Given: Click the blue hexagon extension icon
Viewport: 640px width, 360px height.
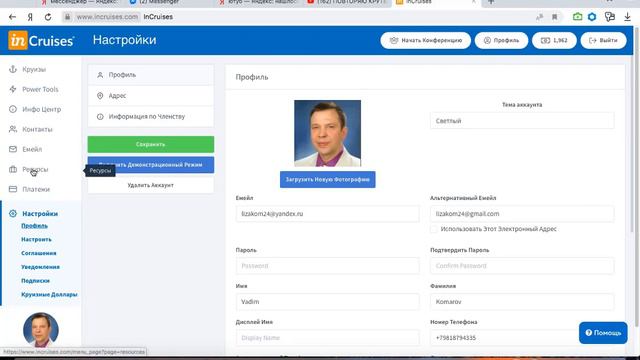Looking at the screenshot, I should 592,17.
